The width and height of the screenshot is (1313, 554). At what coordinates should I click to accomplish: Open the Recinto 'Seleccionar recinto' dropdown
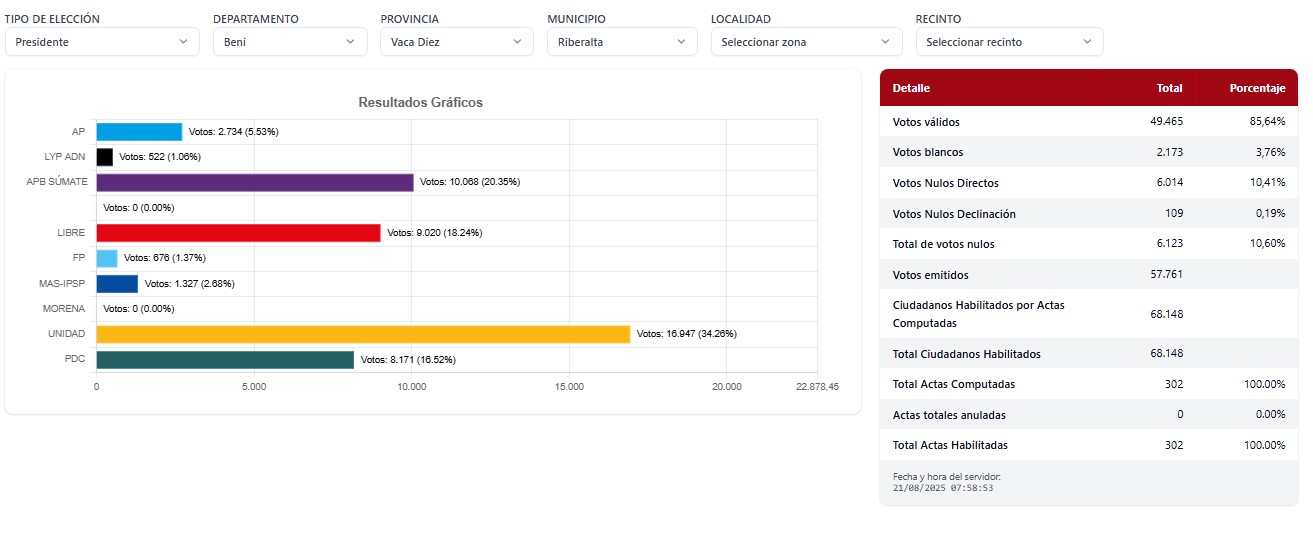tap(1009, 42)
